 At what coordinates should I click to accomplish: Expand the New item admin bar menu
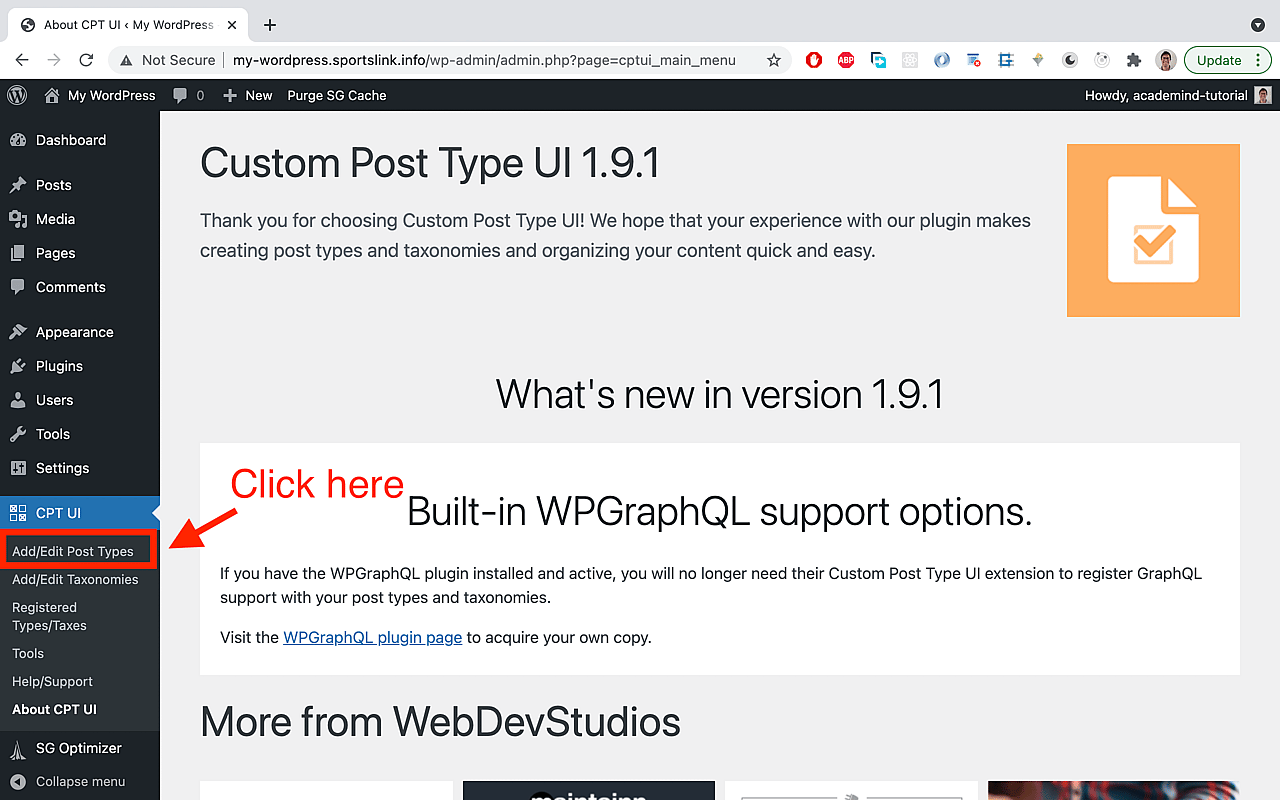pyautogui.click(x=247, y=95)
